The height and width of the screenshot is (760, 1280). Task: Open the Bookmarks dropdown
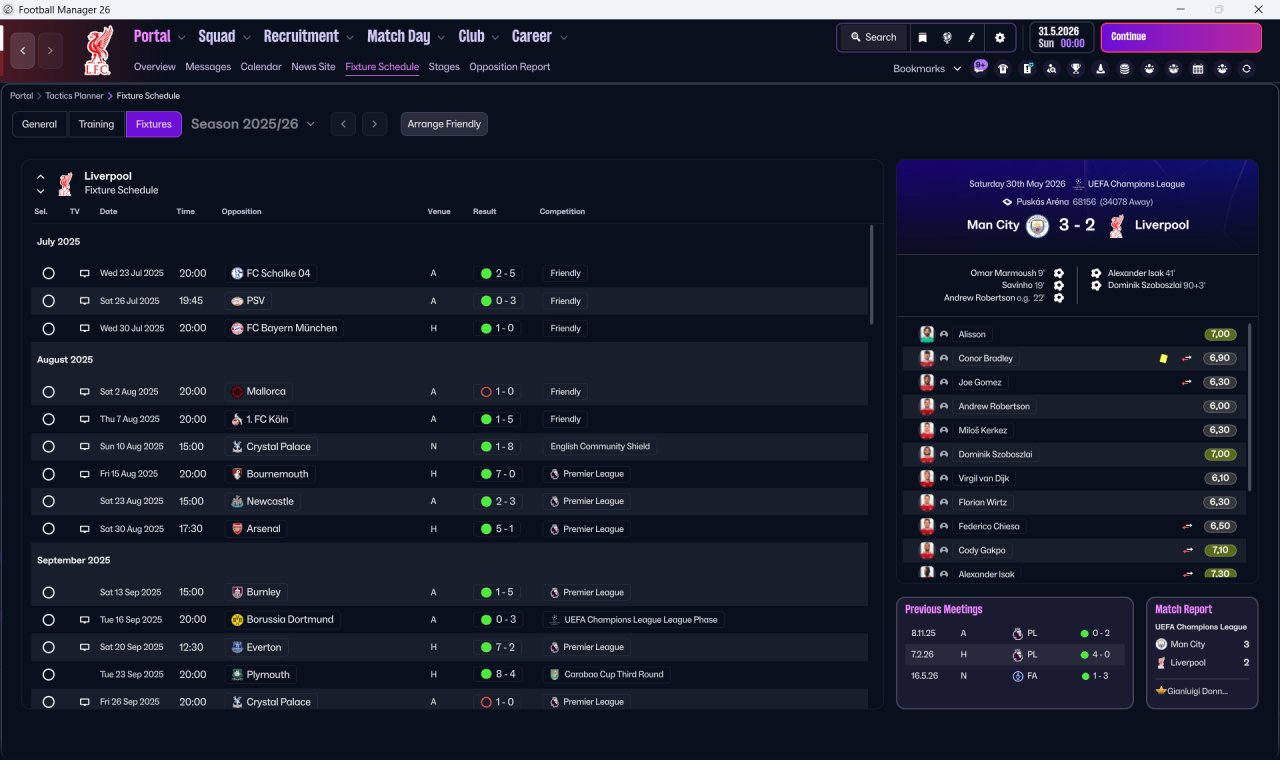tap(927, 69)
